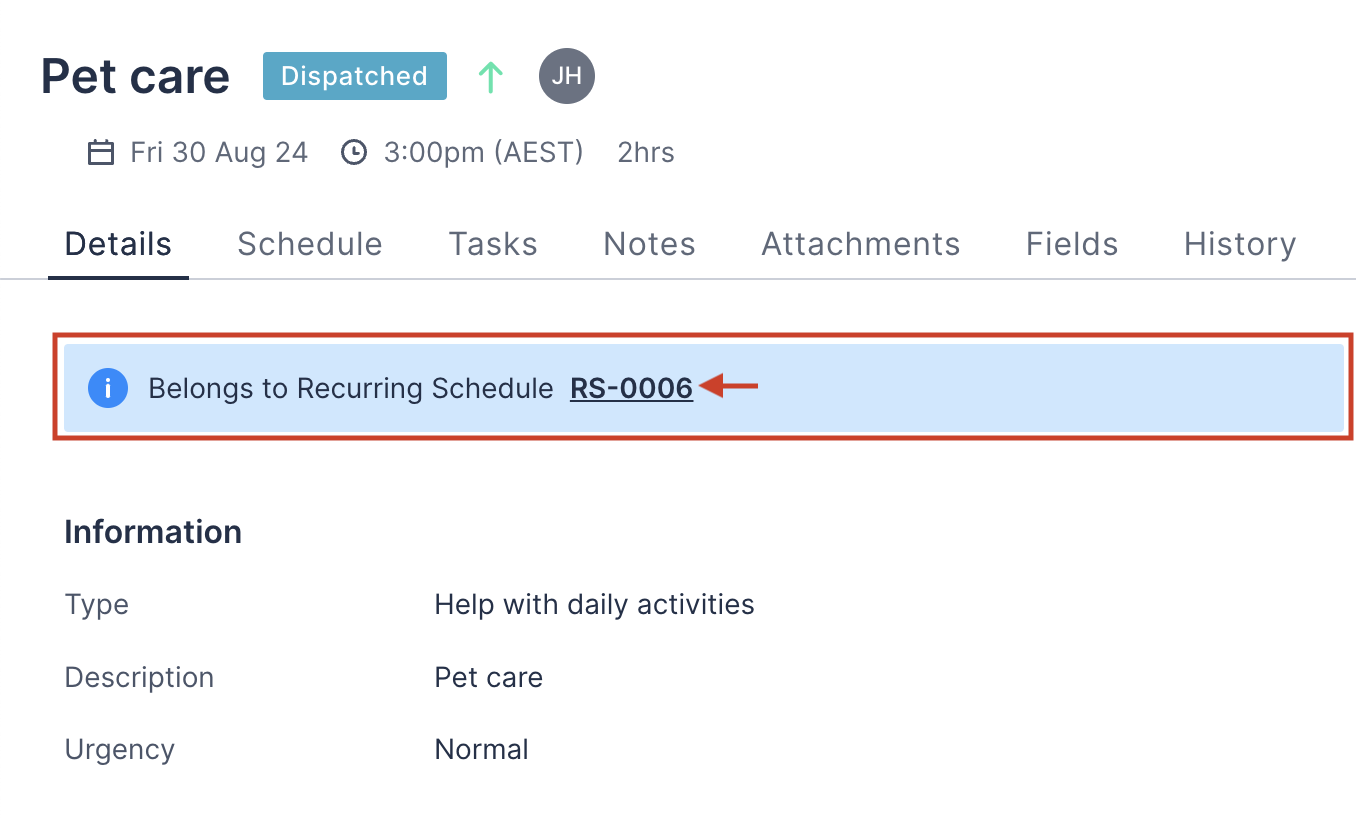Click the Urgency value Normal
Viewport: 1356px width, 818px height.
click(x=481, y=748)
